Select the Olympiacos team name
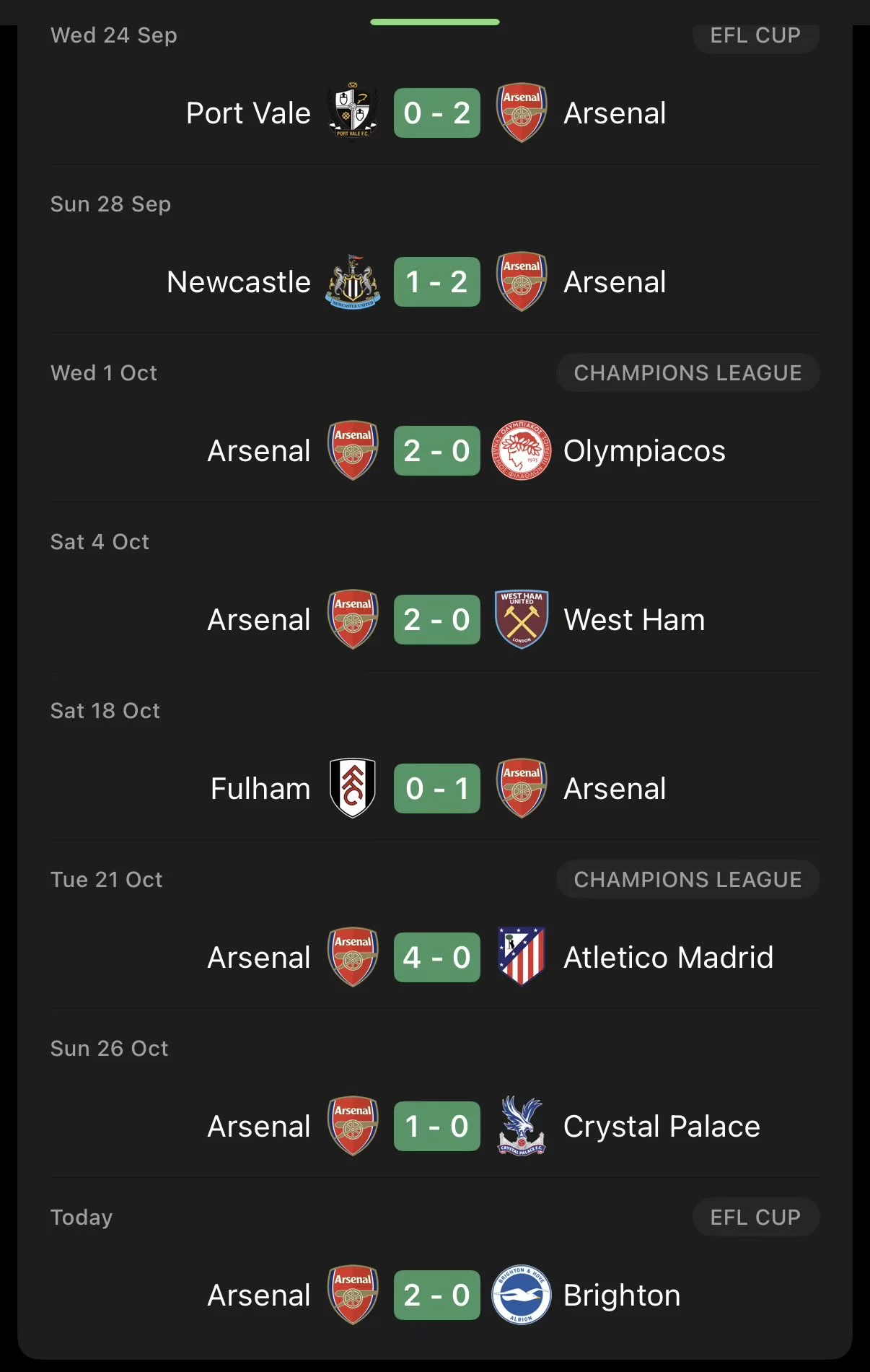 (x=644, y=451)
